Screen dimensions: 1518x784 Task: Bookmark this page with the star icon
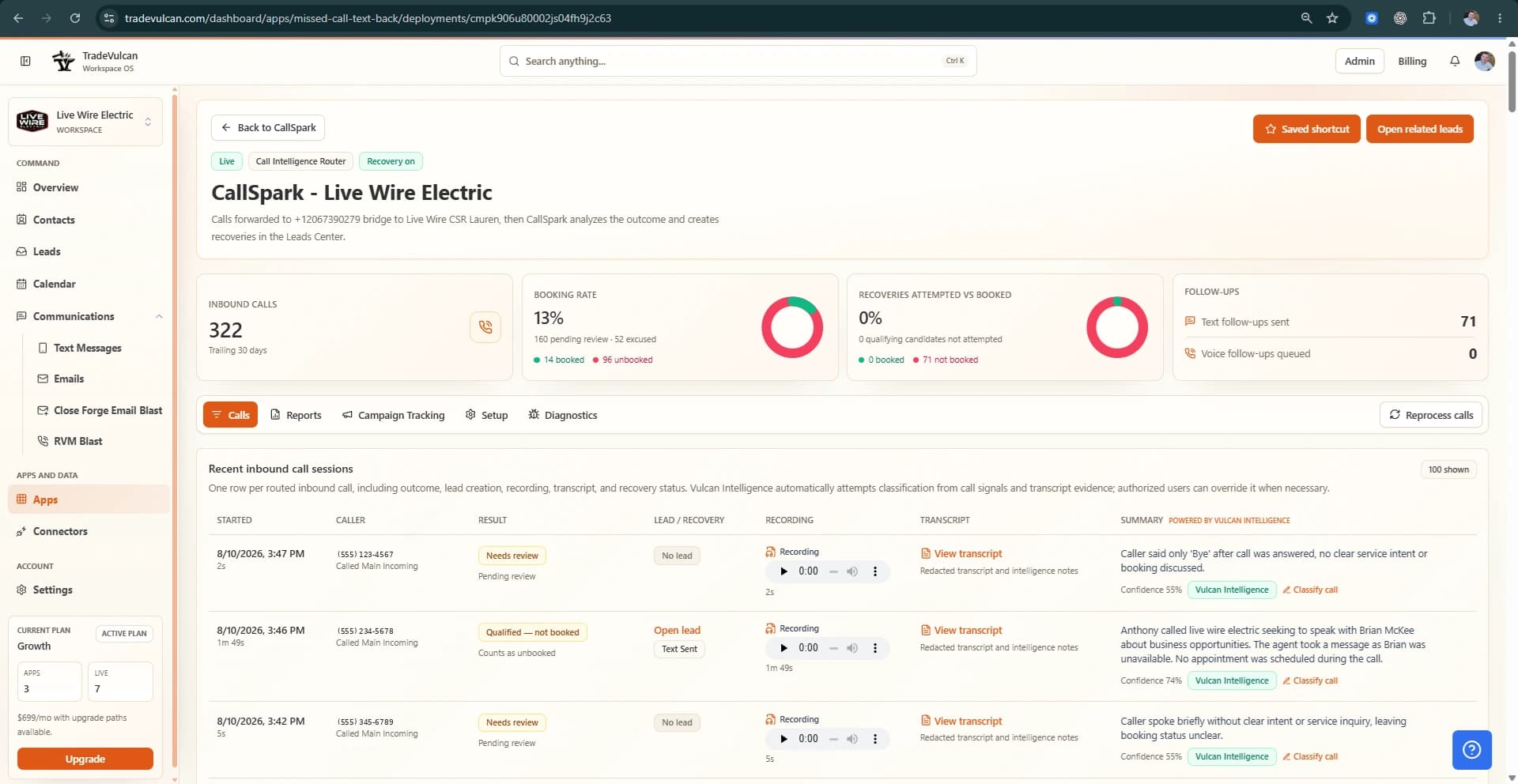[1332, 18]
